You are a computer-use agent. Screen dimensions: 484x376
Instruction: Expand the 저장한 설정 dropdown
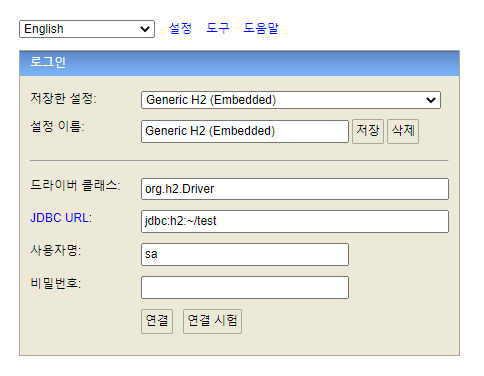point(291,100)
